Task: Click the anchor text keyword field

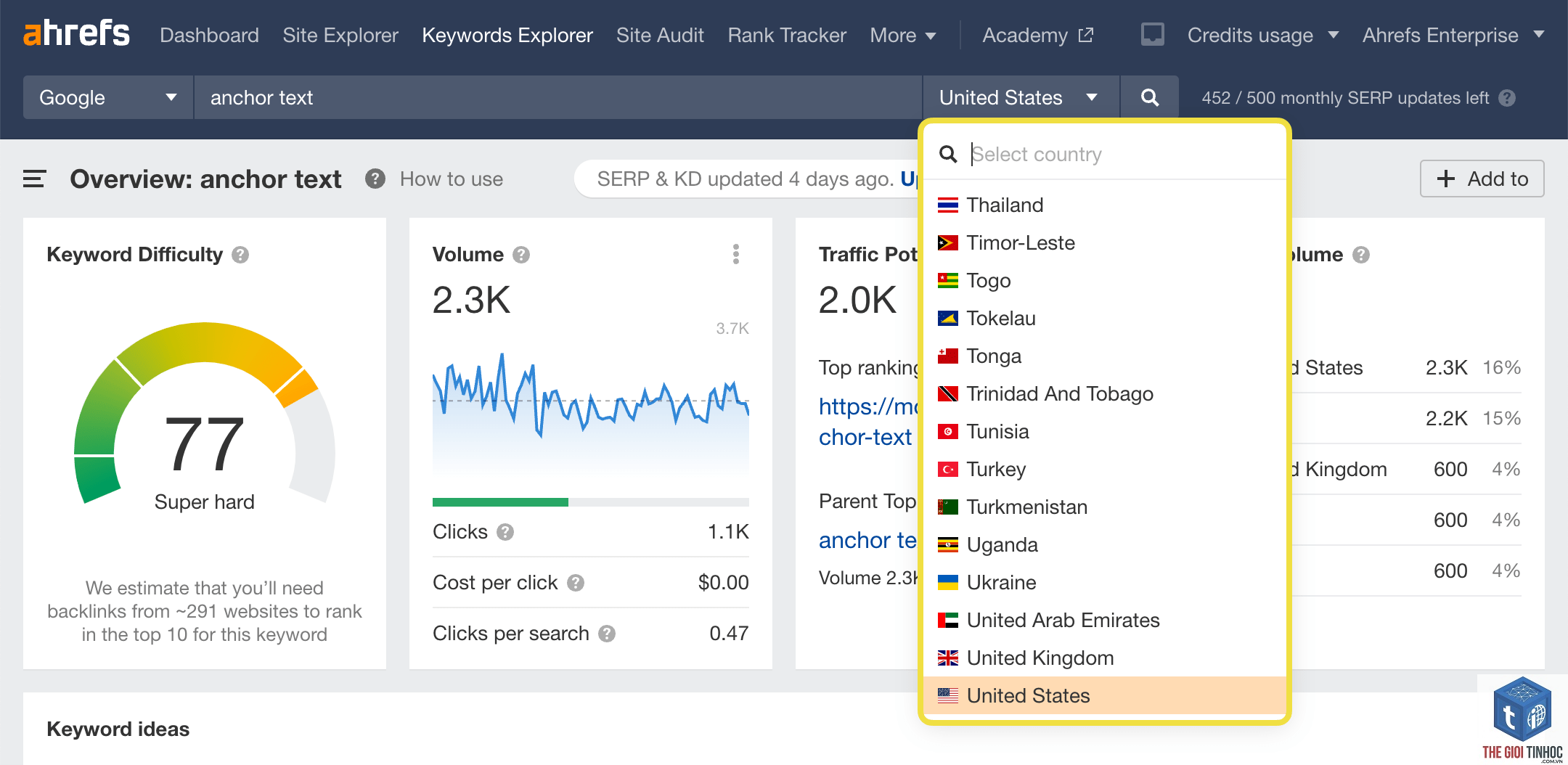Action: pyautogui.click(x=558, y=97)
